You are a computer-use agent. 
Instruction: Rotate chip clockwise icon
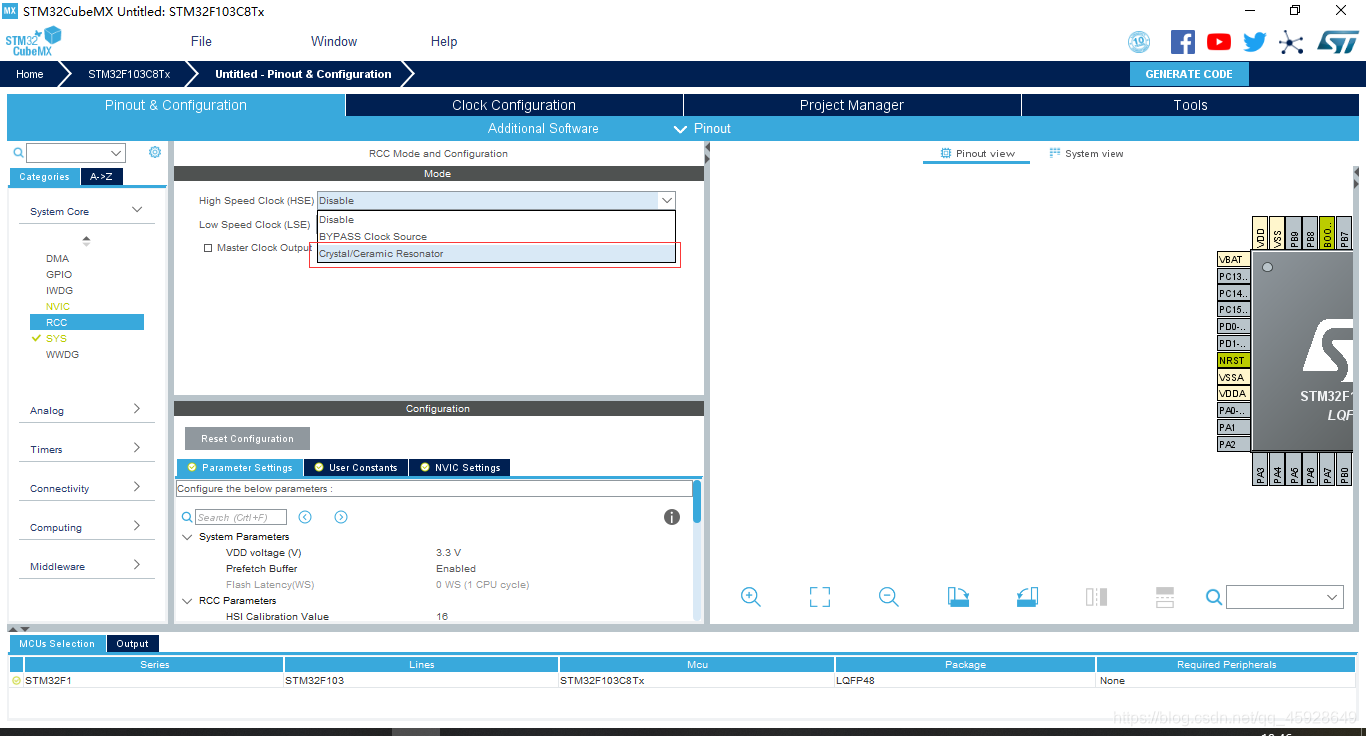point(959,597)
